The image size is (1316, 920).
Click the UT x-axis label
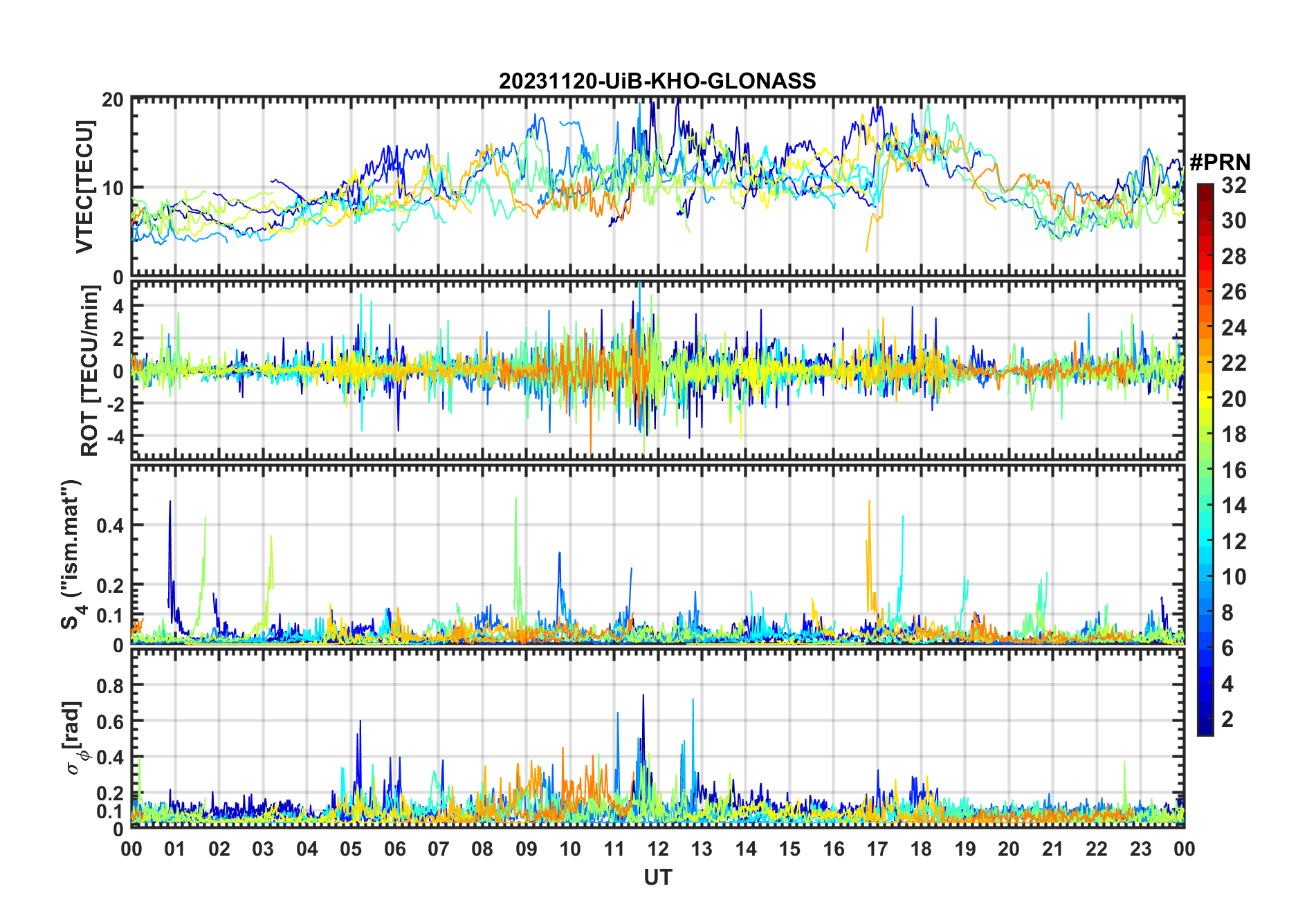pos(657,877)
